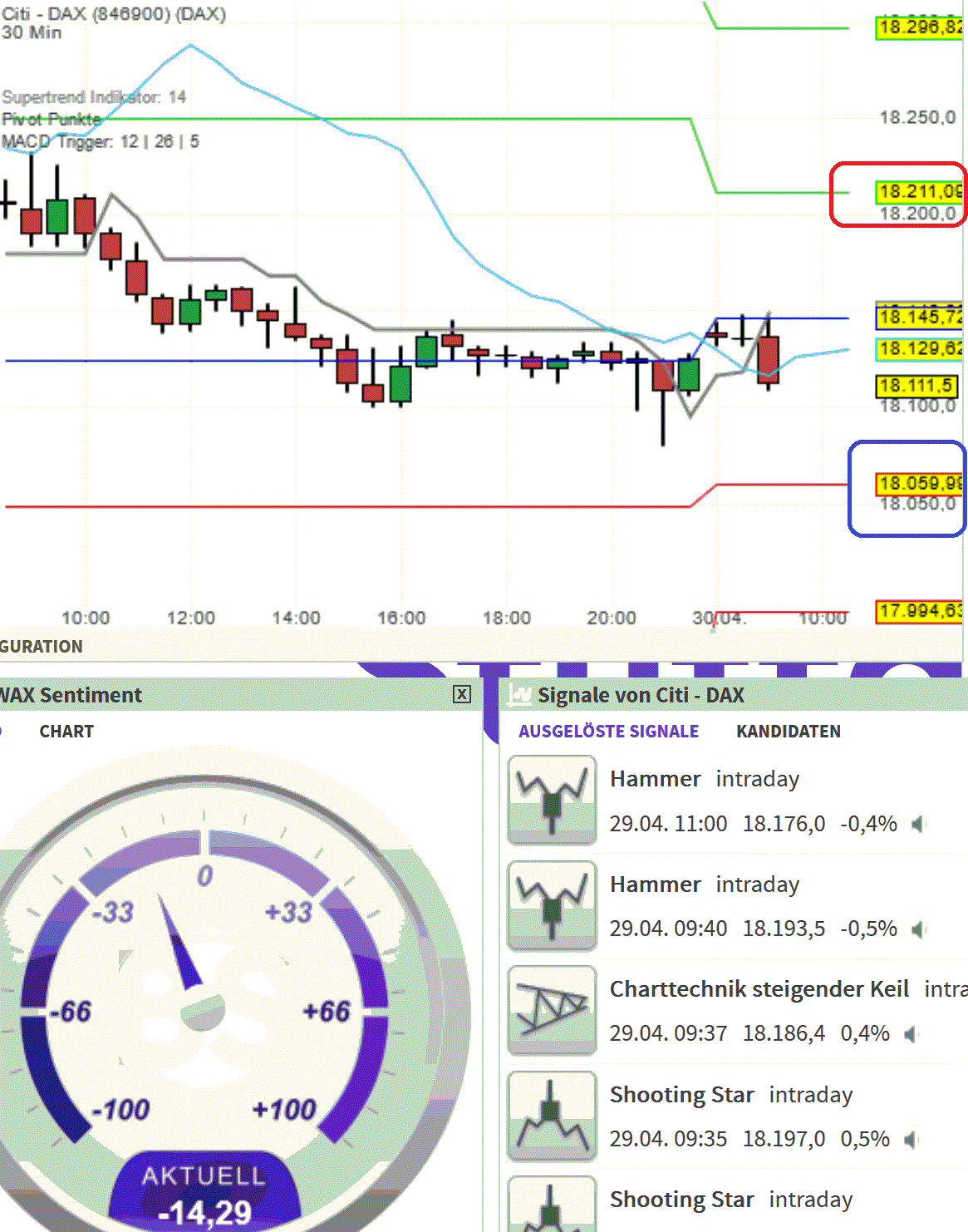Select the AUSGELÖSTE SIGNALE tab
Viewport: 968px width, 1232px height.
(x=608, y=732)
